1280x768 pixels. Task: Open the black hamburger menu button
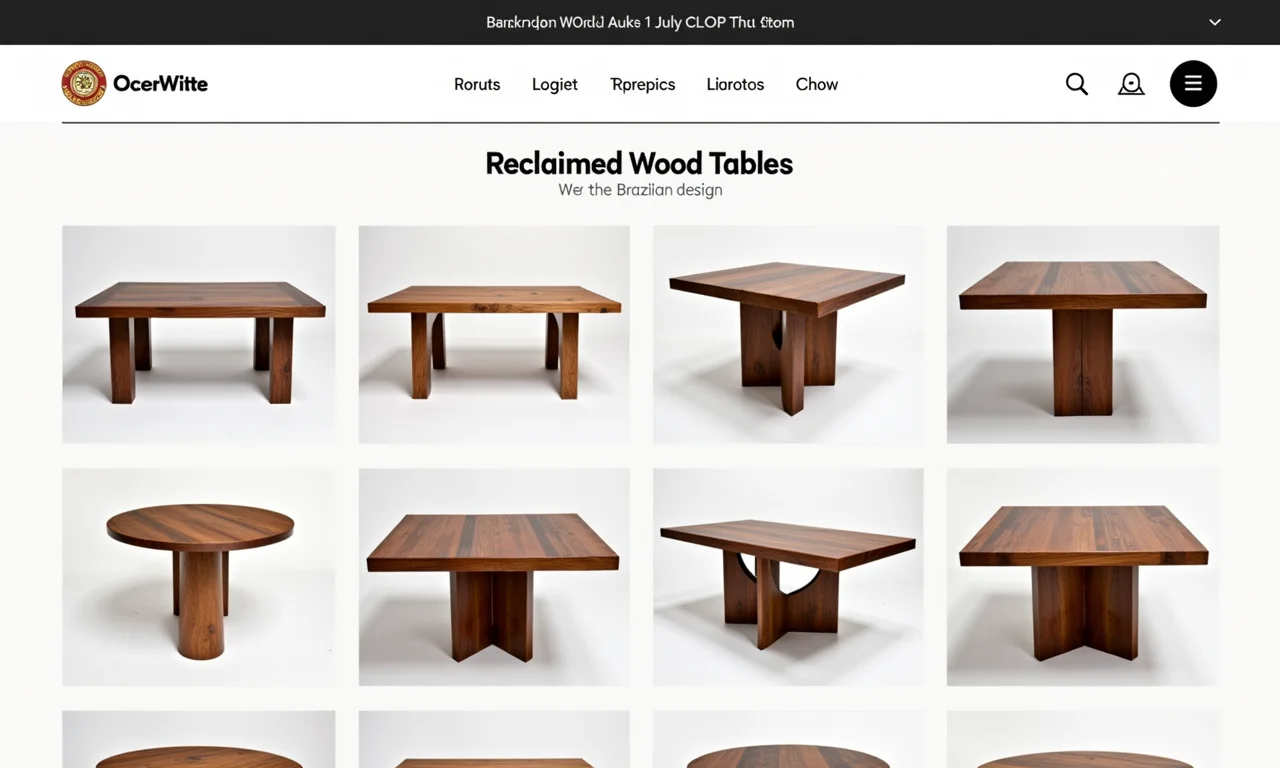[x=1193, y=84]
